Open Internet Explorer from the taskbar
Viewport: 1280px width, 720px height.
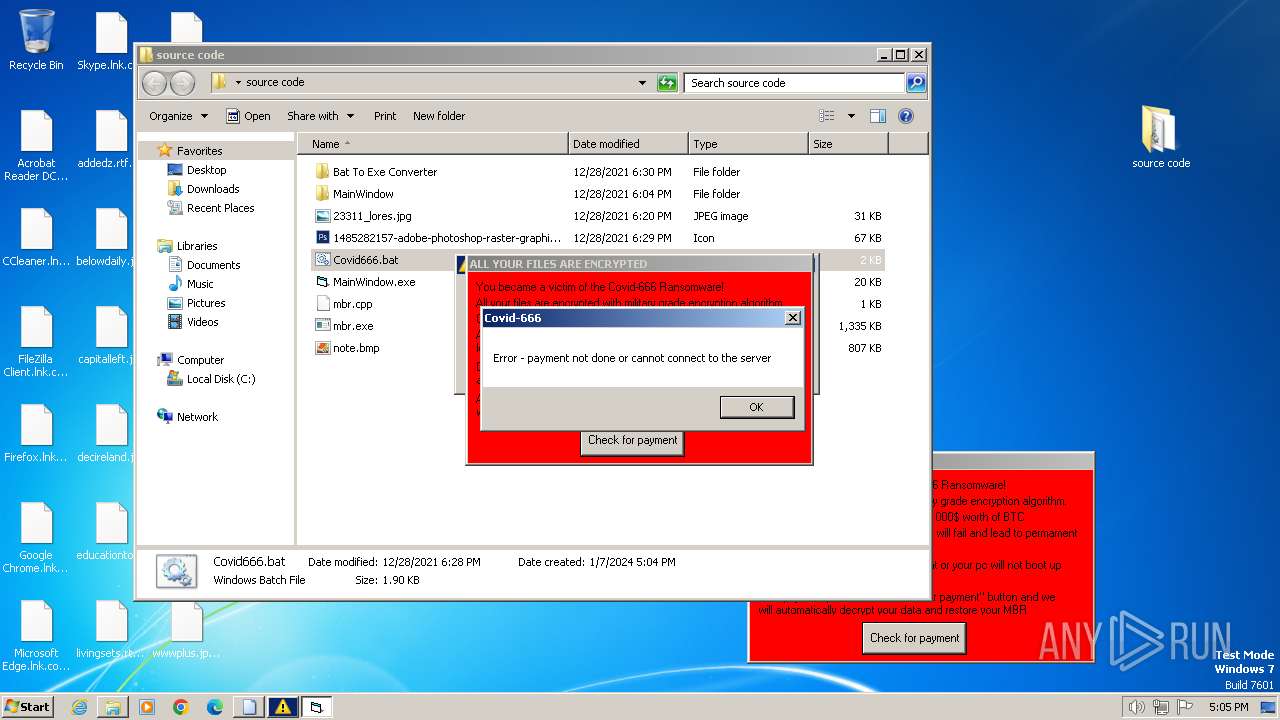tap(79, 707)
